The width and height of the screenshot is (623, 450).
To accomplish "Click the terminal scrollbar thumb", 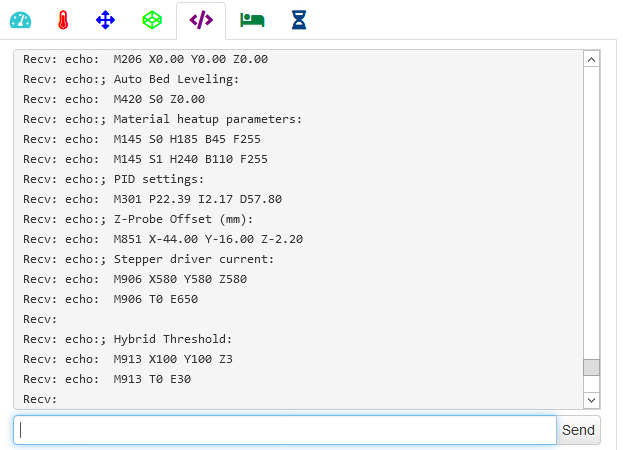I will [591, 367].
